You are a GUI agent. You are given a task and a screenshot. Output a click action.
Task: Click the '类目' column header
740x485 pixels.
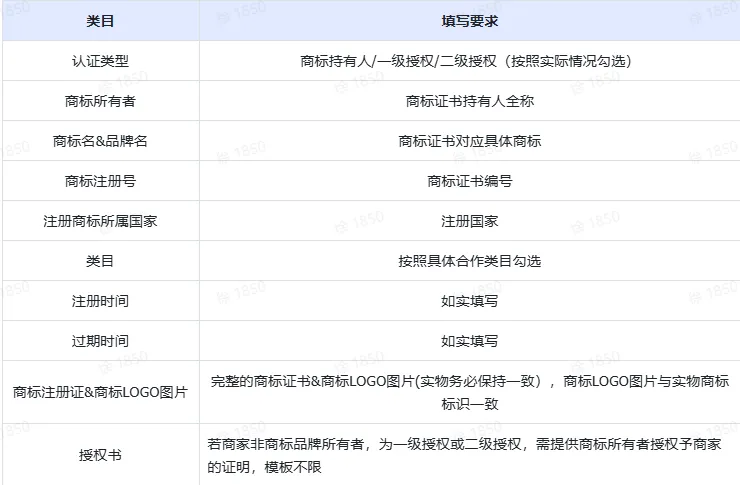click(x=100, y=21)
